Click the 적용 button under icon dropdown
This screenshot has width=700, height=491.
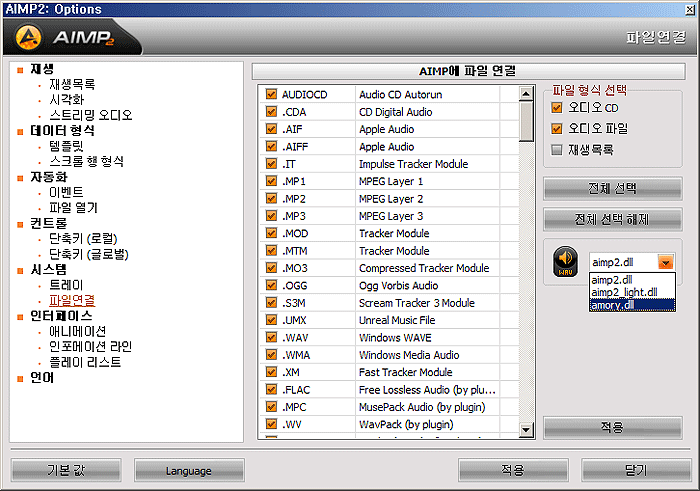click(612, 428)
